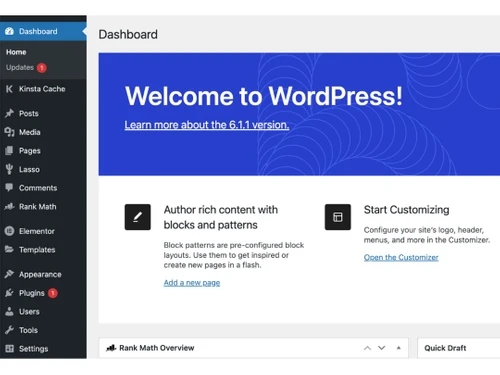The image size is (500, 375).
Task: Move Rank Math Overview widget down
Action: click(x=382, y=348)
